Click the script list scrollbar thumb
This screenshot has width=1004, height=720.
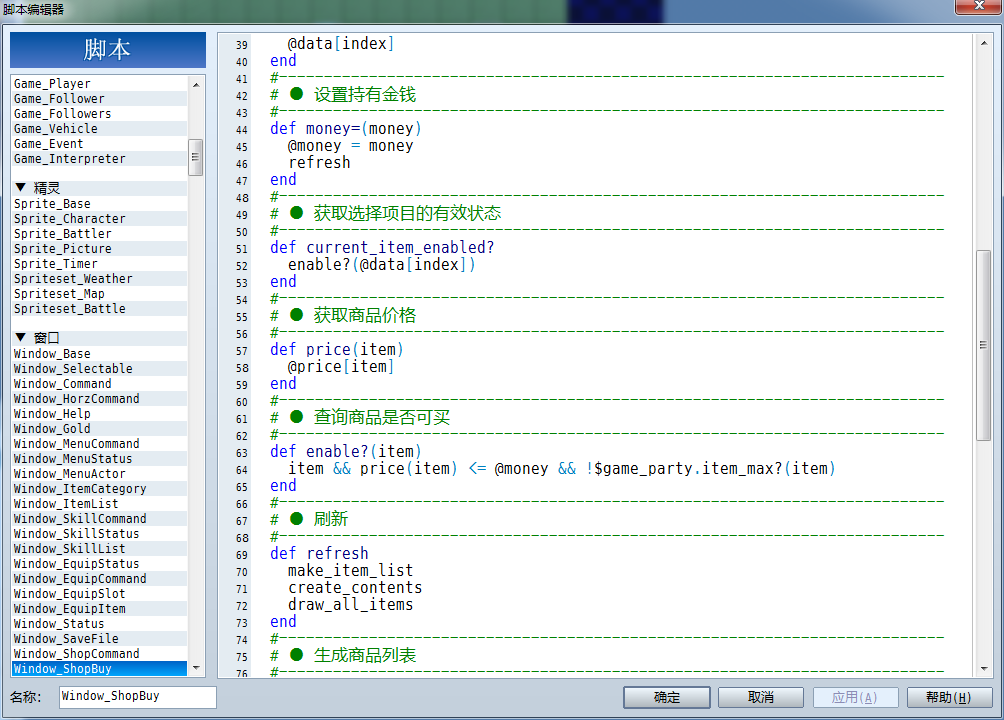pos(196,157)
